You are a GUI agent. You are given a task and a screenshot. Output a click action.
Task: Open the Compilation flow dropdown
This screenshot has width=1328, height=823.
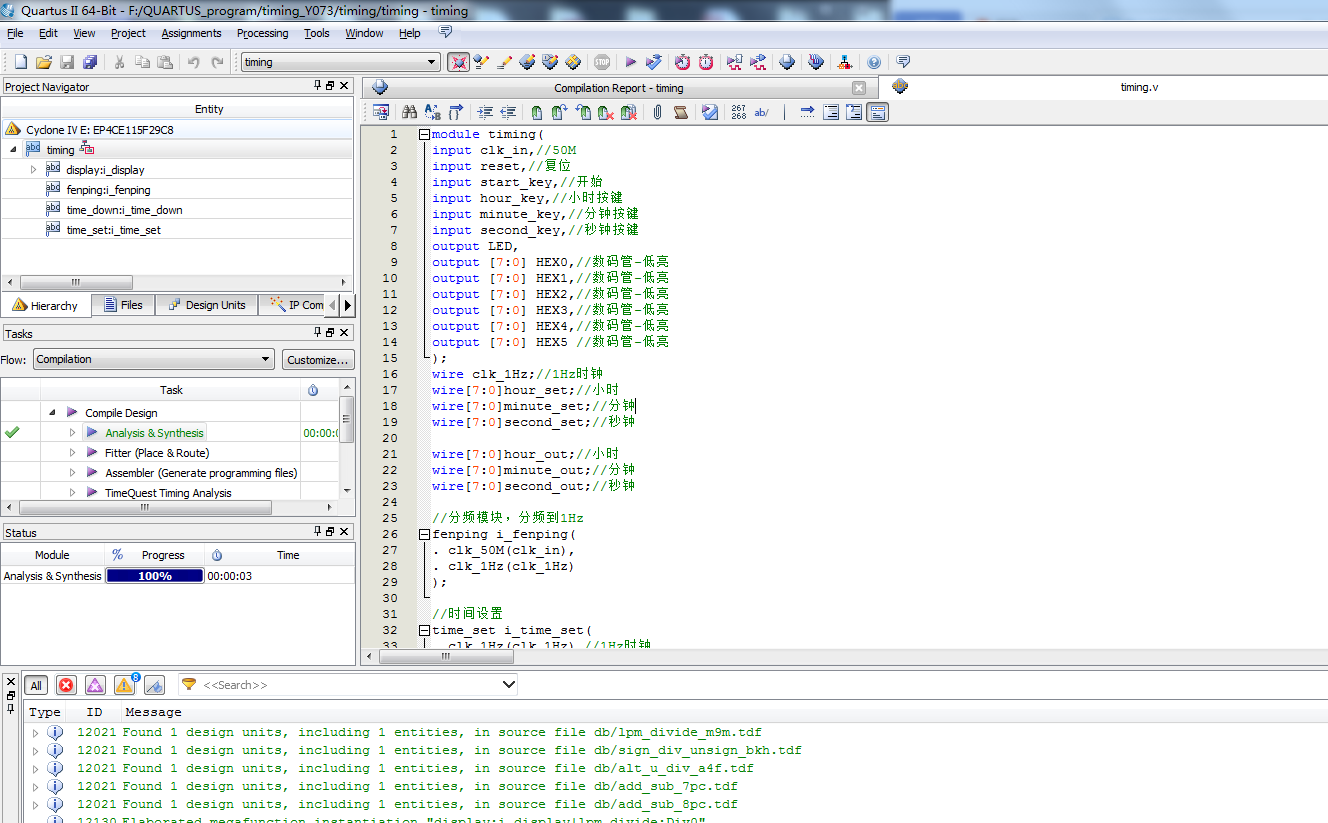coord(265,359)
